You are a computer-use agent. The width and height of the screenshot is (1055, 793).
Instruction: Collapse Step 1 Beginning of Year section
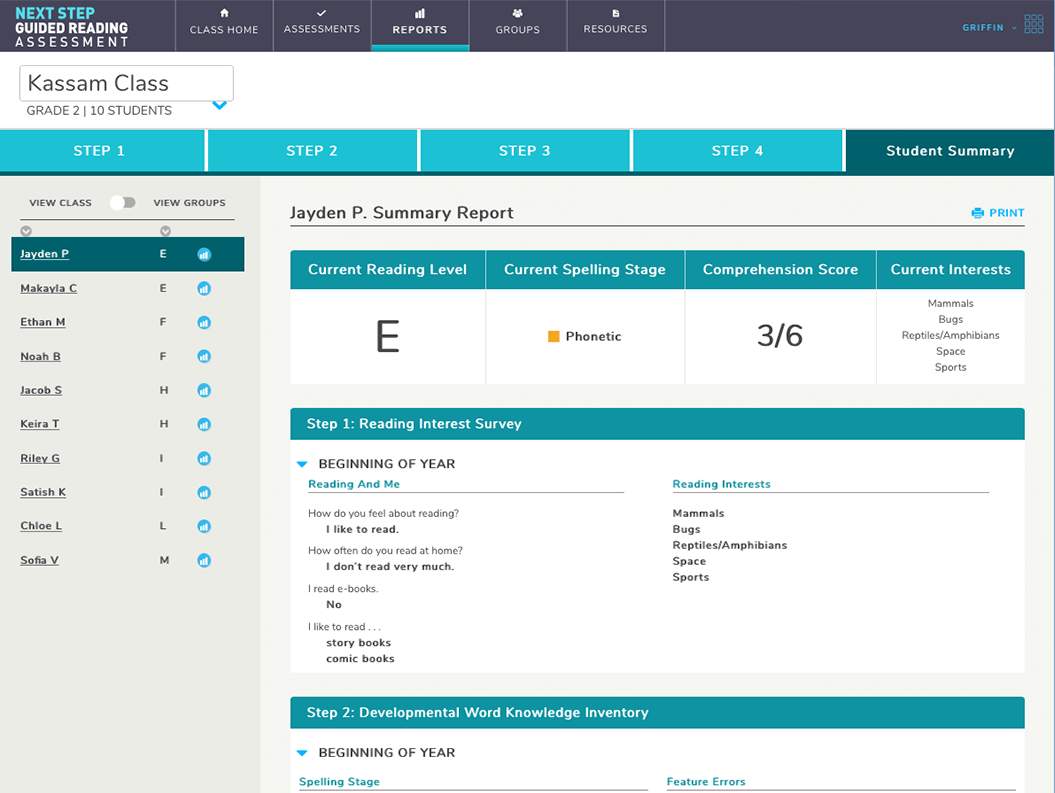pyautogui.click(x=301, y=464)
